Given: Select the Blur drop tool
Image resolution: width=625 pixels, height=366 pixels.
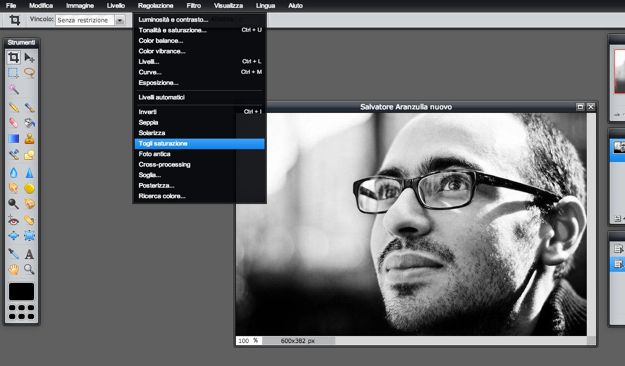Looking at the screenshot, I should (x=13, y=173).
